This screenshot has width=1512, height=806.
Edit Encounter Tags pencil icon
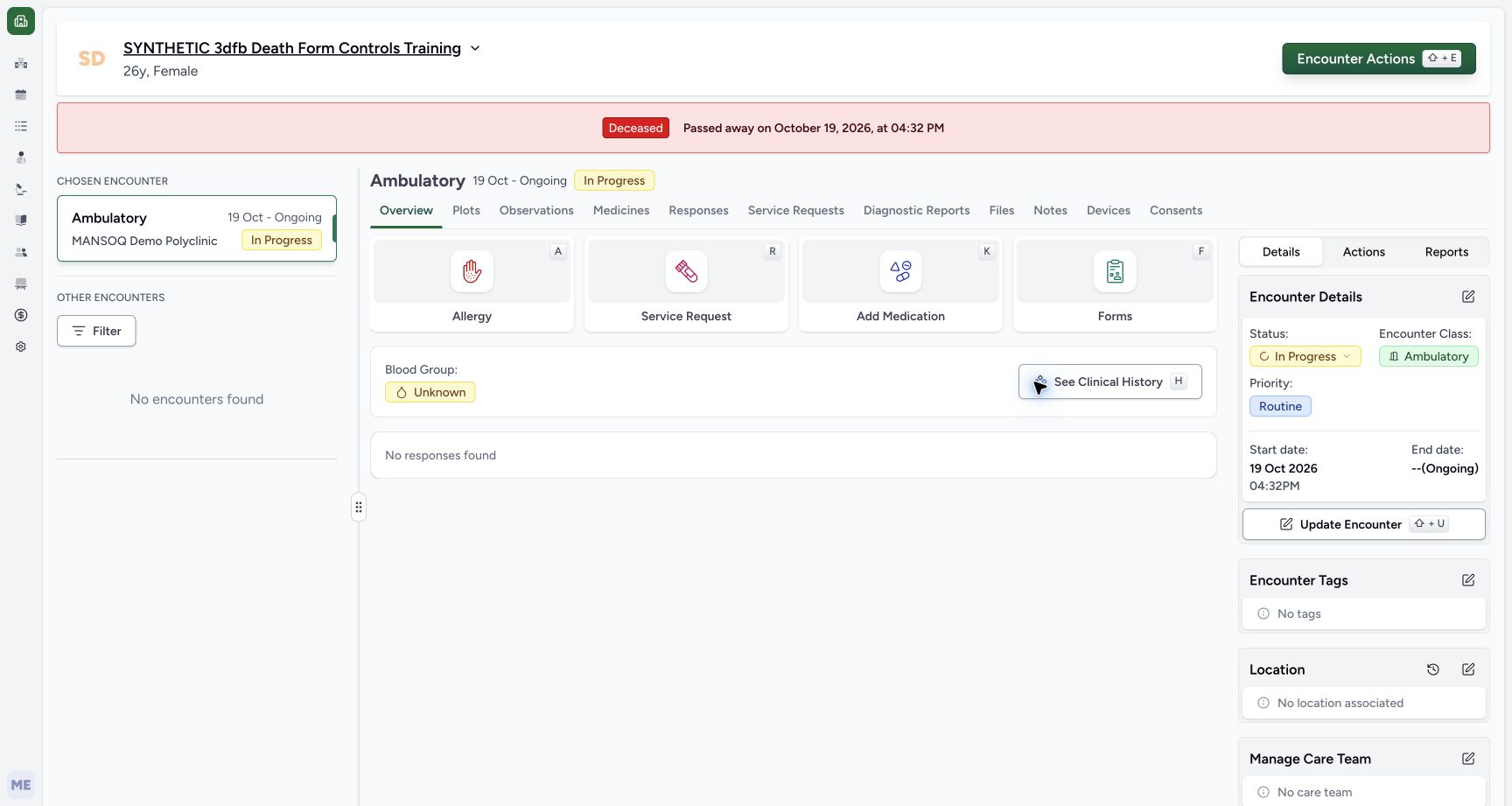1468,580
